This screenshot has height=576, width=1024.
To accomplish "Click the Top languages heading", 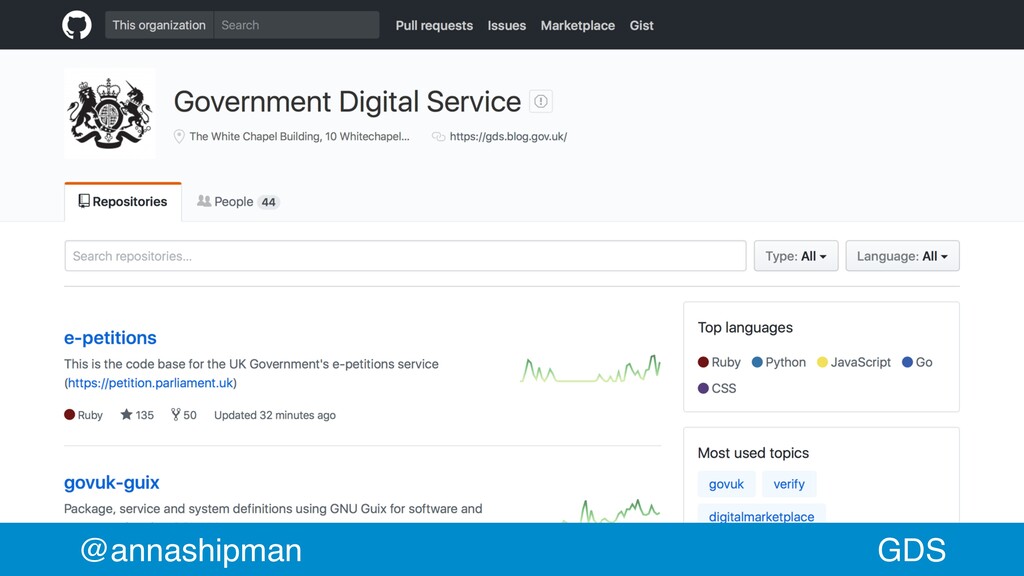I will tap(745, 328).
